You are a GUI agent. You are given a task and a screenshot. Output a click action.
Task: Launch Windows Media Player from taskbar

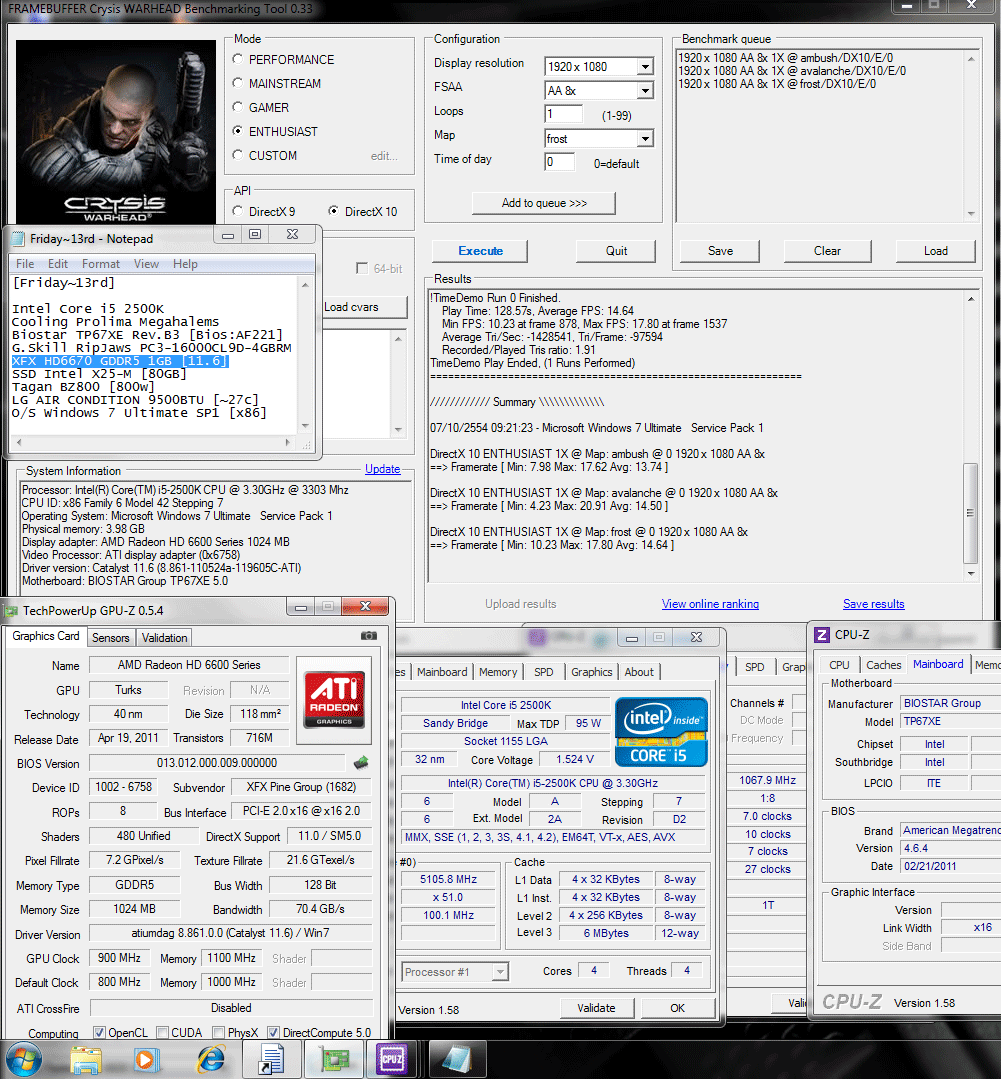tap(145, 1060)
